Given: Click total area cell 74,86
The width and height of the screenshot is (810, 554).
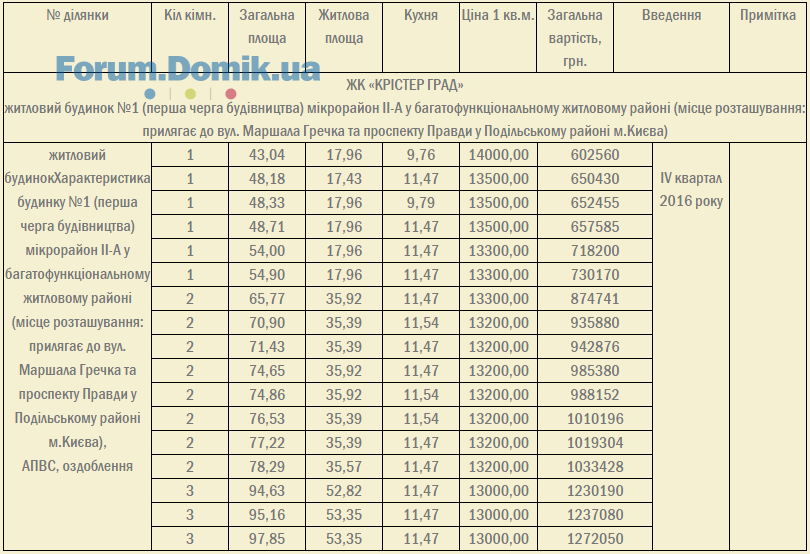Looking at the screenshot, I should point(267,395).
